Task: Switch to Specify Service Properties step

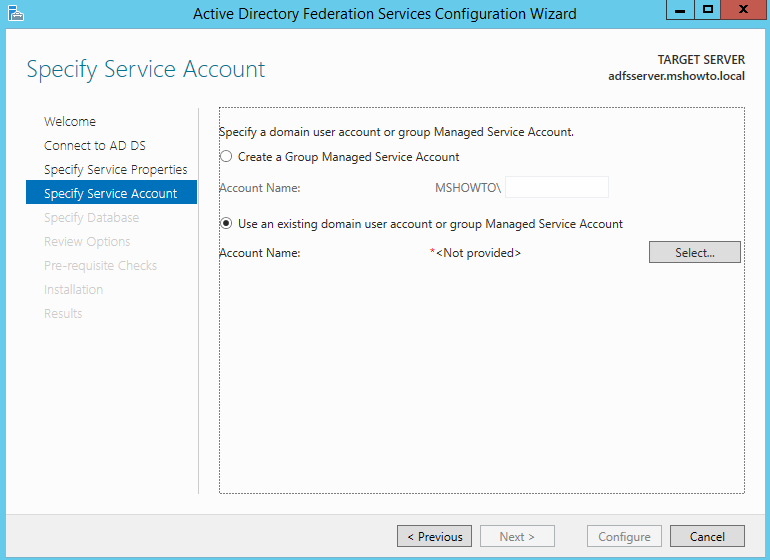Action: [x=115, y=169]
